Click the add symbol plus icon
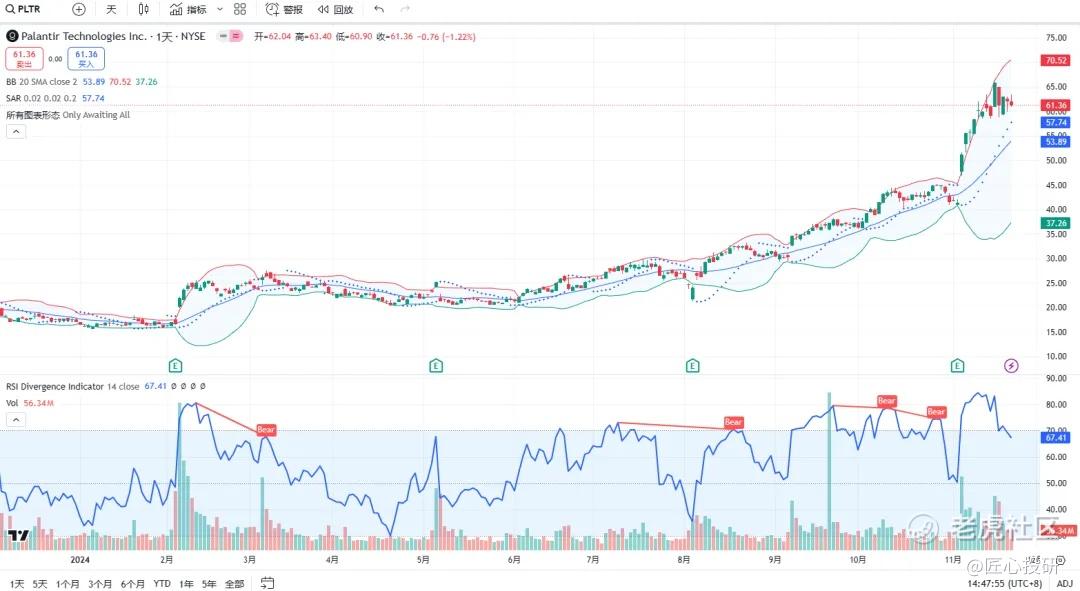Viewport: 1080px width, 591px height. [79, 9]
